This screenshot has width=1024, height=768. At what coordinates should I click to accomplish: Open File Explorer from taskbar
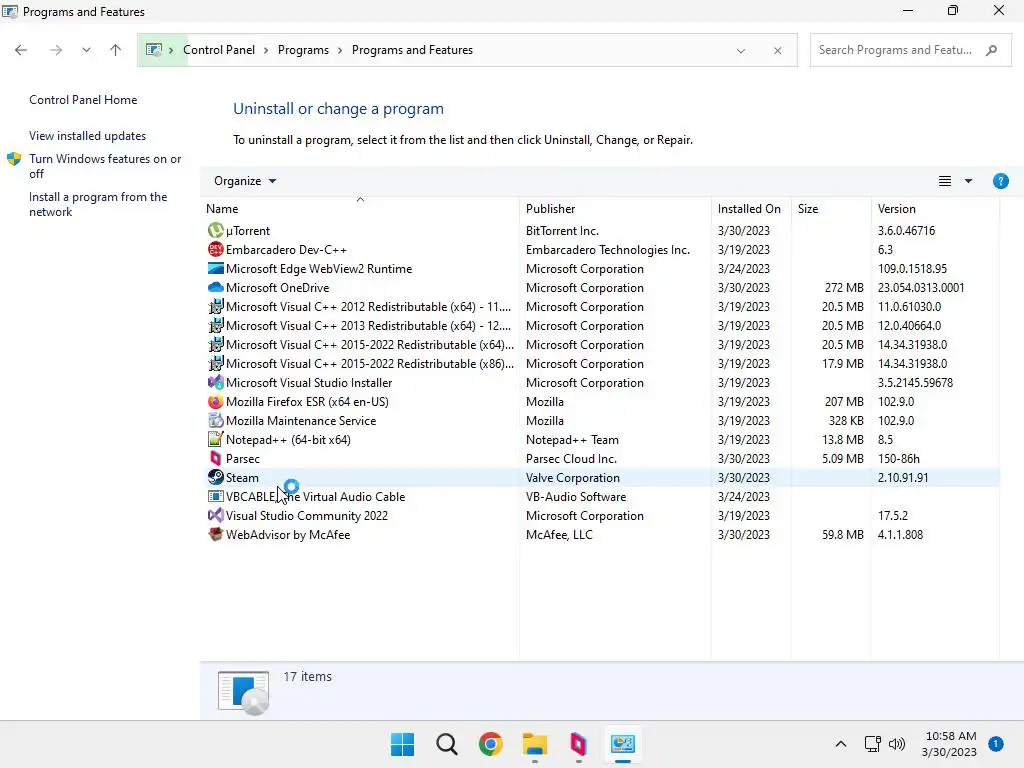coord(534,744)
